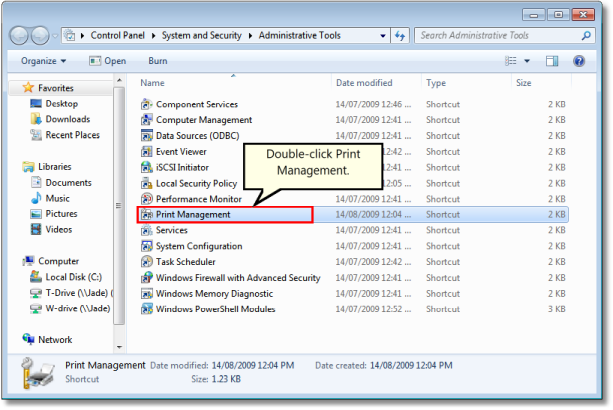Click the Back navigation arrow
The width and height of the screenshot is (613, 410).
coord(19,36)
